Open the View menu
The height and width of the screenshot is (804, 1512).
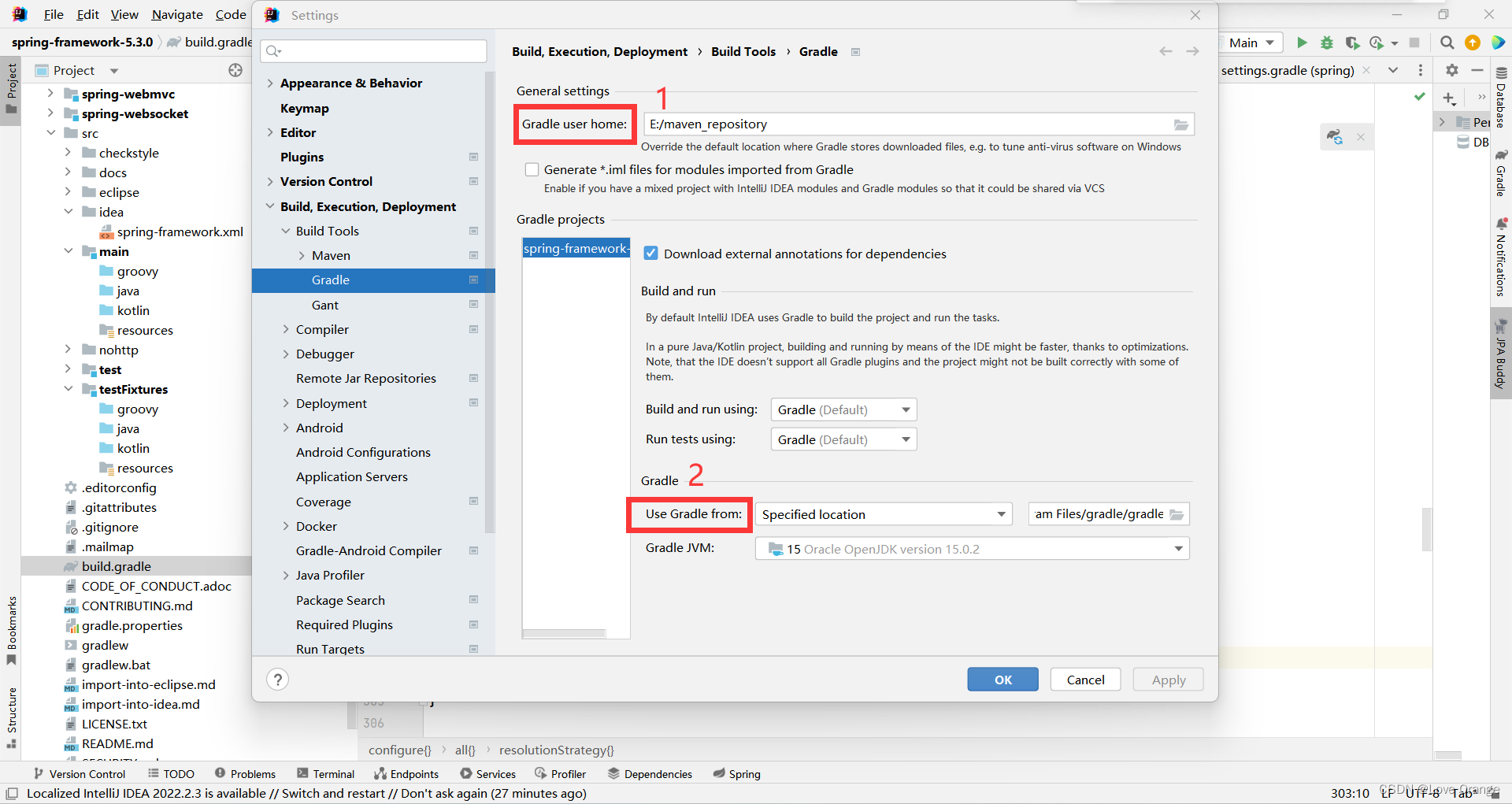(124, 14)
